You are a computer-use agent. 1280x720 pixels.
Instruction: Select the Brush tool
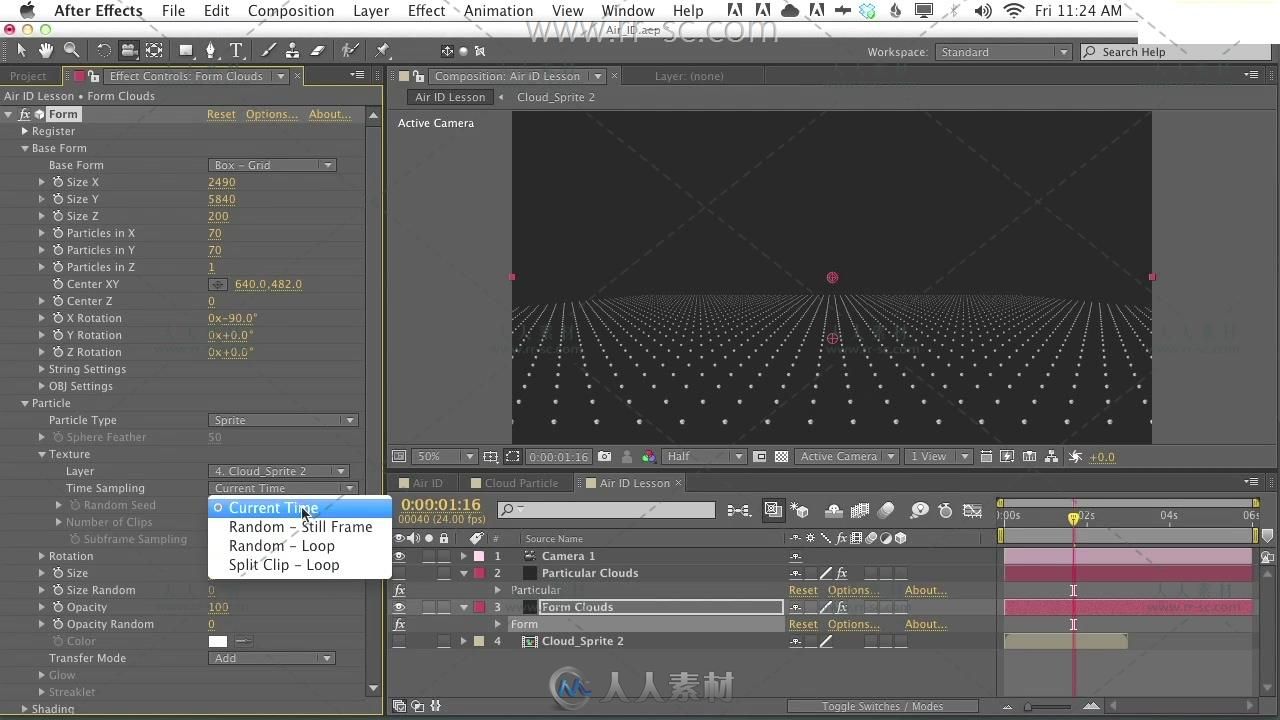click(x=268, y=50)
